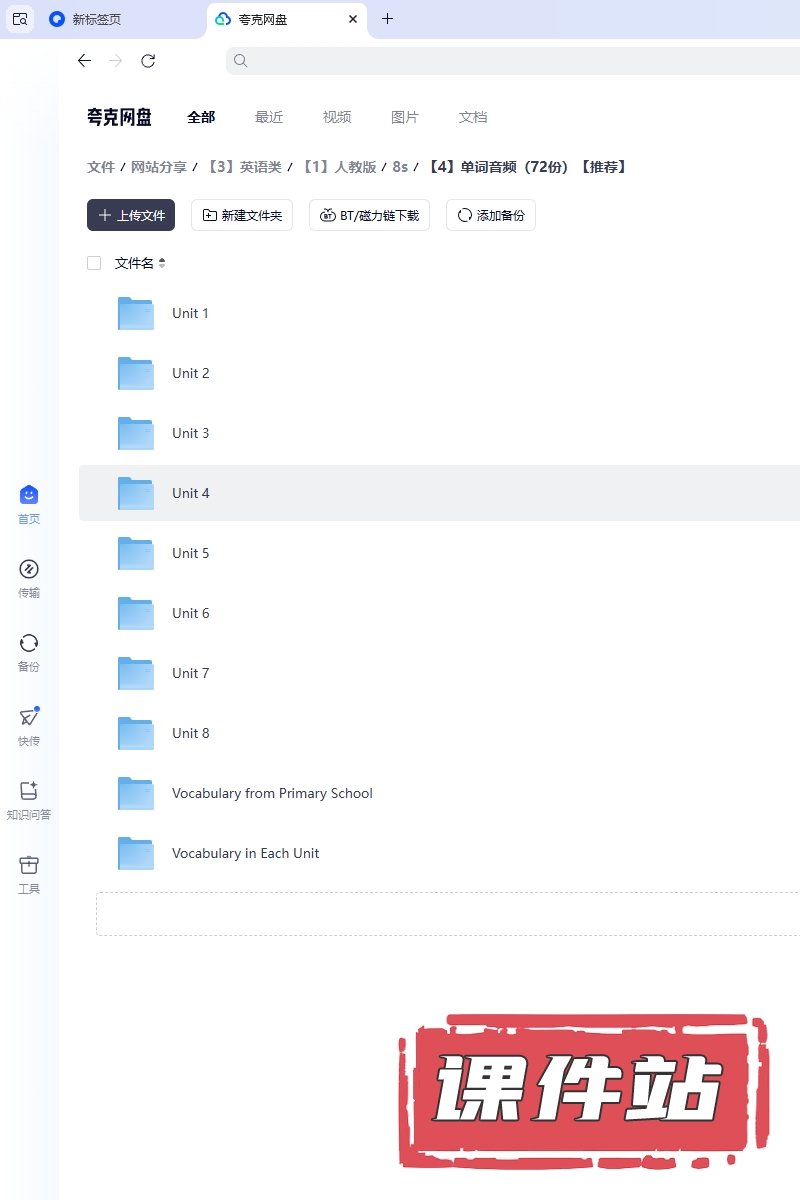Click the 新建文件夹 new folder button
Viewport: 800px width, 1200px height.
coord(242,215)
